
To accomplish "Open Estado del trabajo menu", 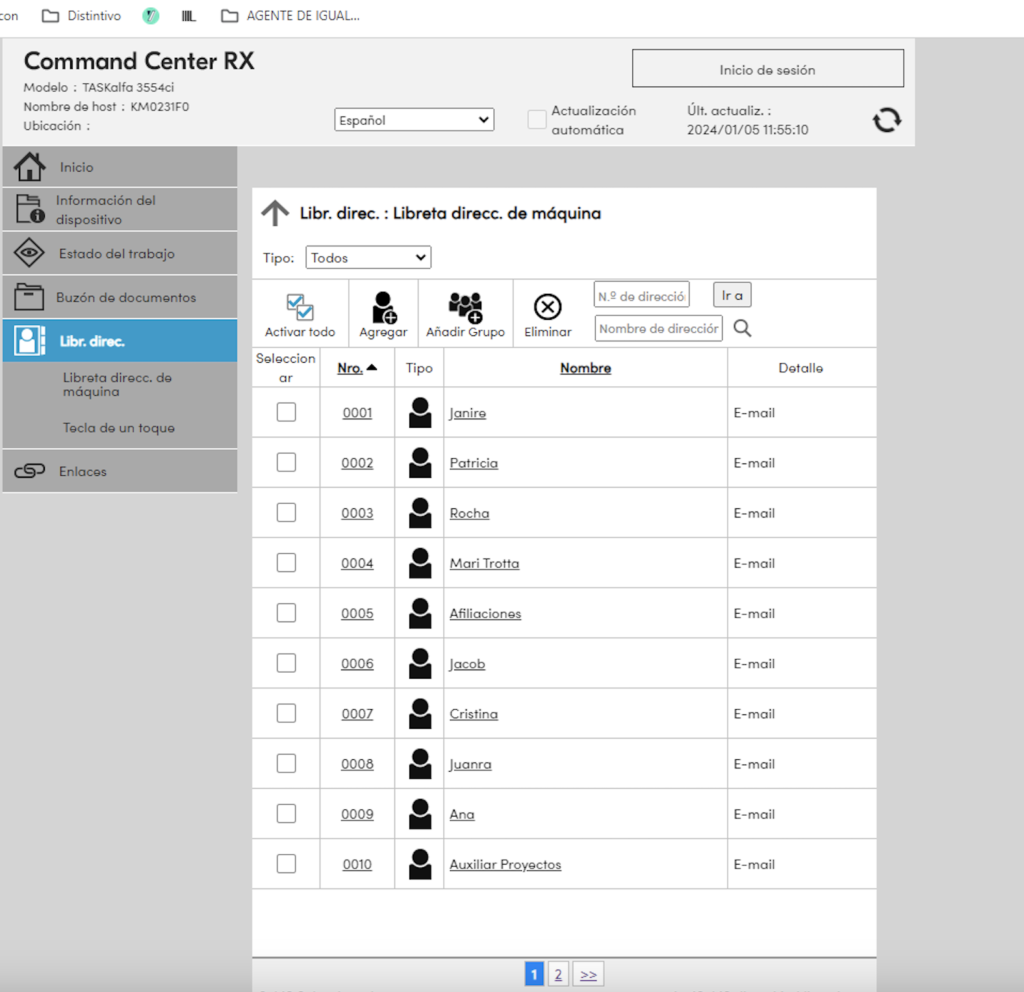I will pos(116,254).
